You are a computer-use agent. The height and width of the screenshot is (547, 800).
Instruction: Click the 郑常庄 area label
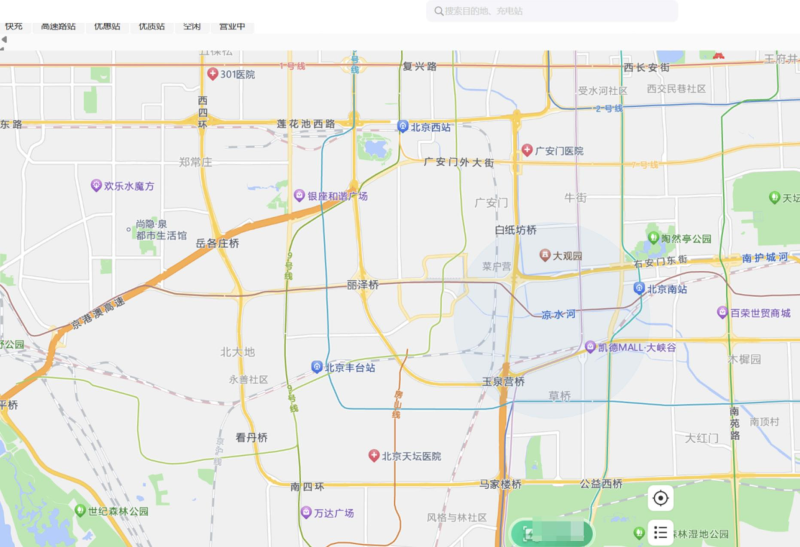[195, 162]
